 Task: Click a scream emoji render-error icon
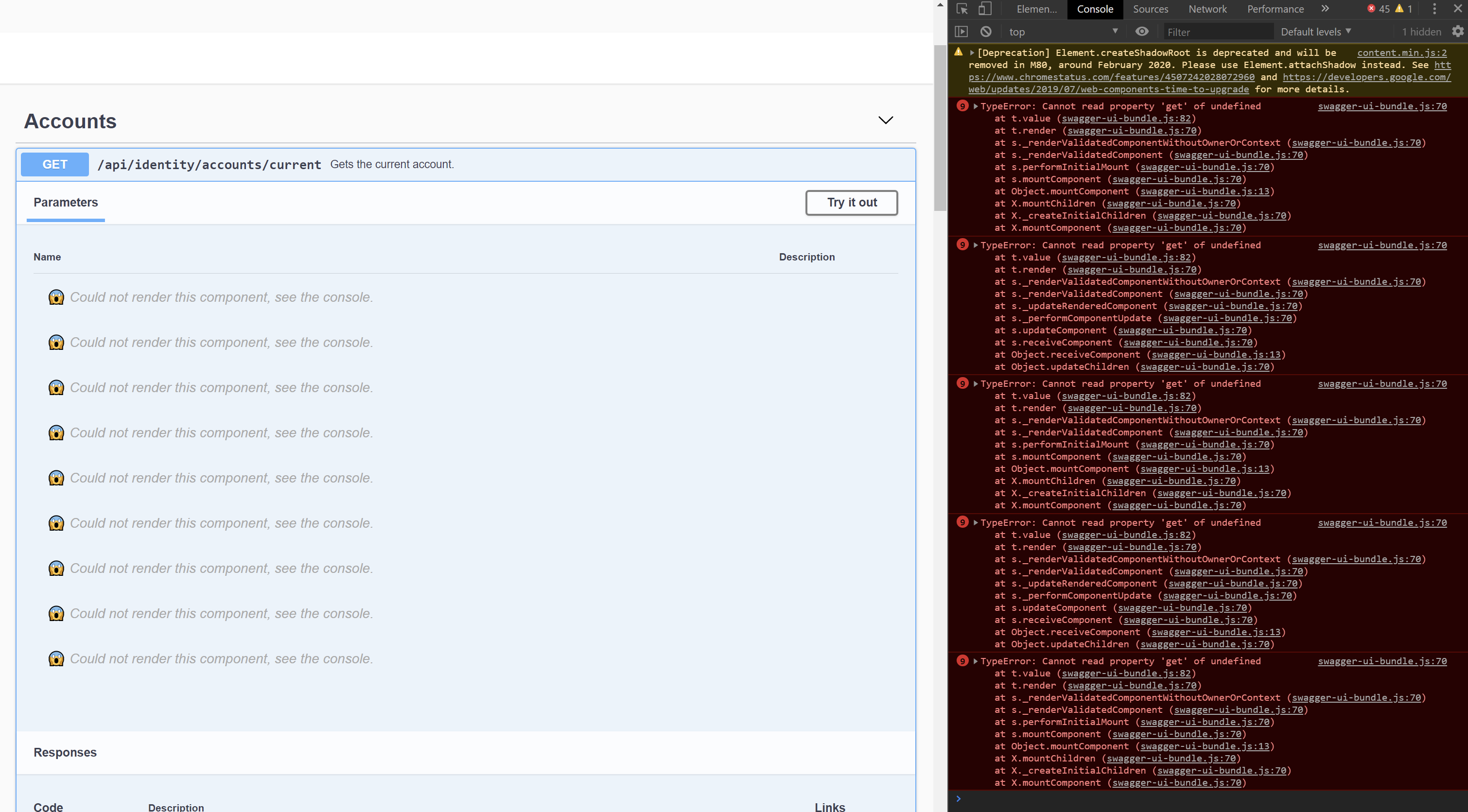click(56, 297)
